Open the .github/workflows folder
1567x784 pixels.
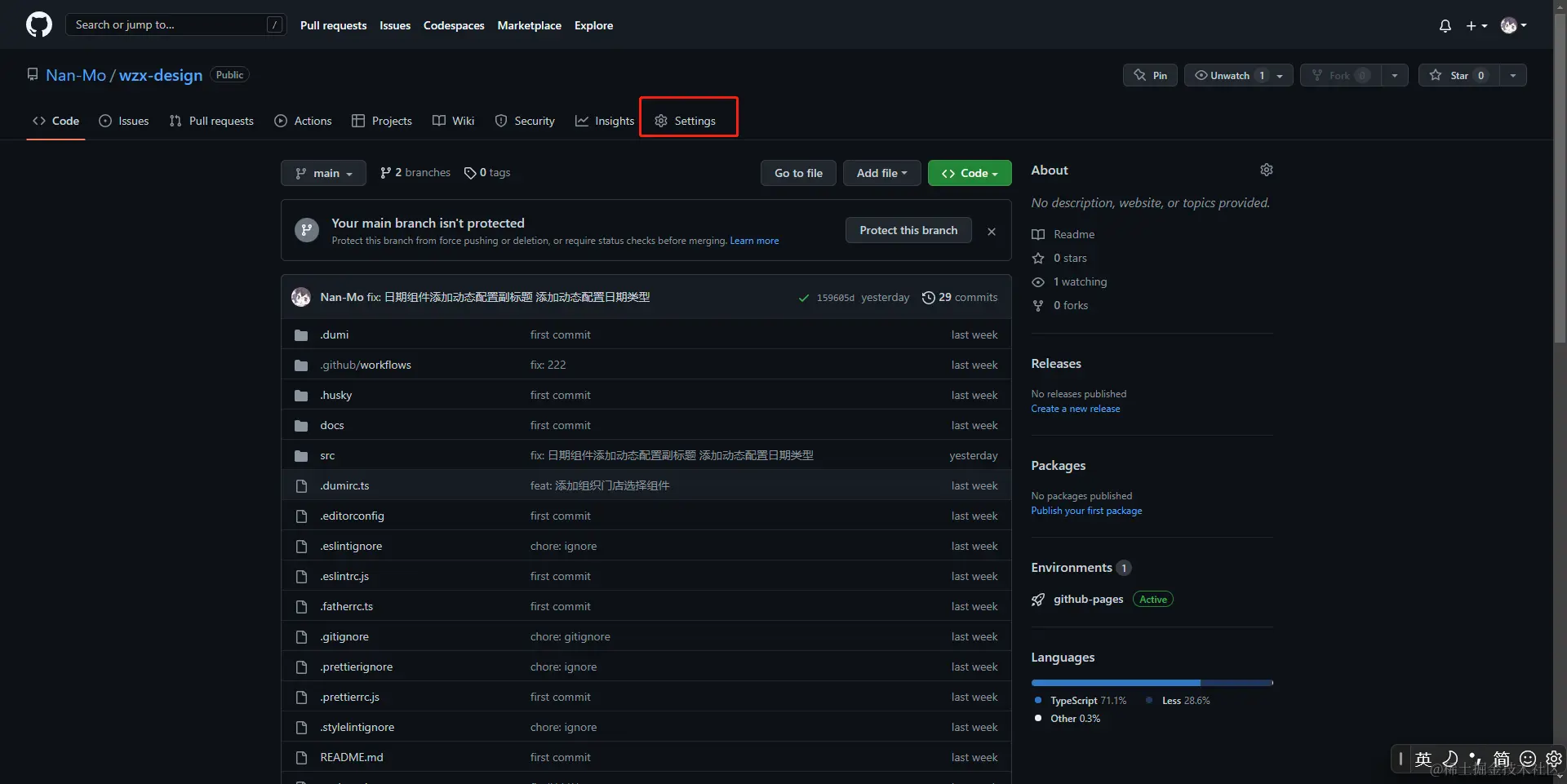point(366,365)
